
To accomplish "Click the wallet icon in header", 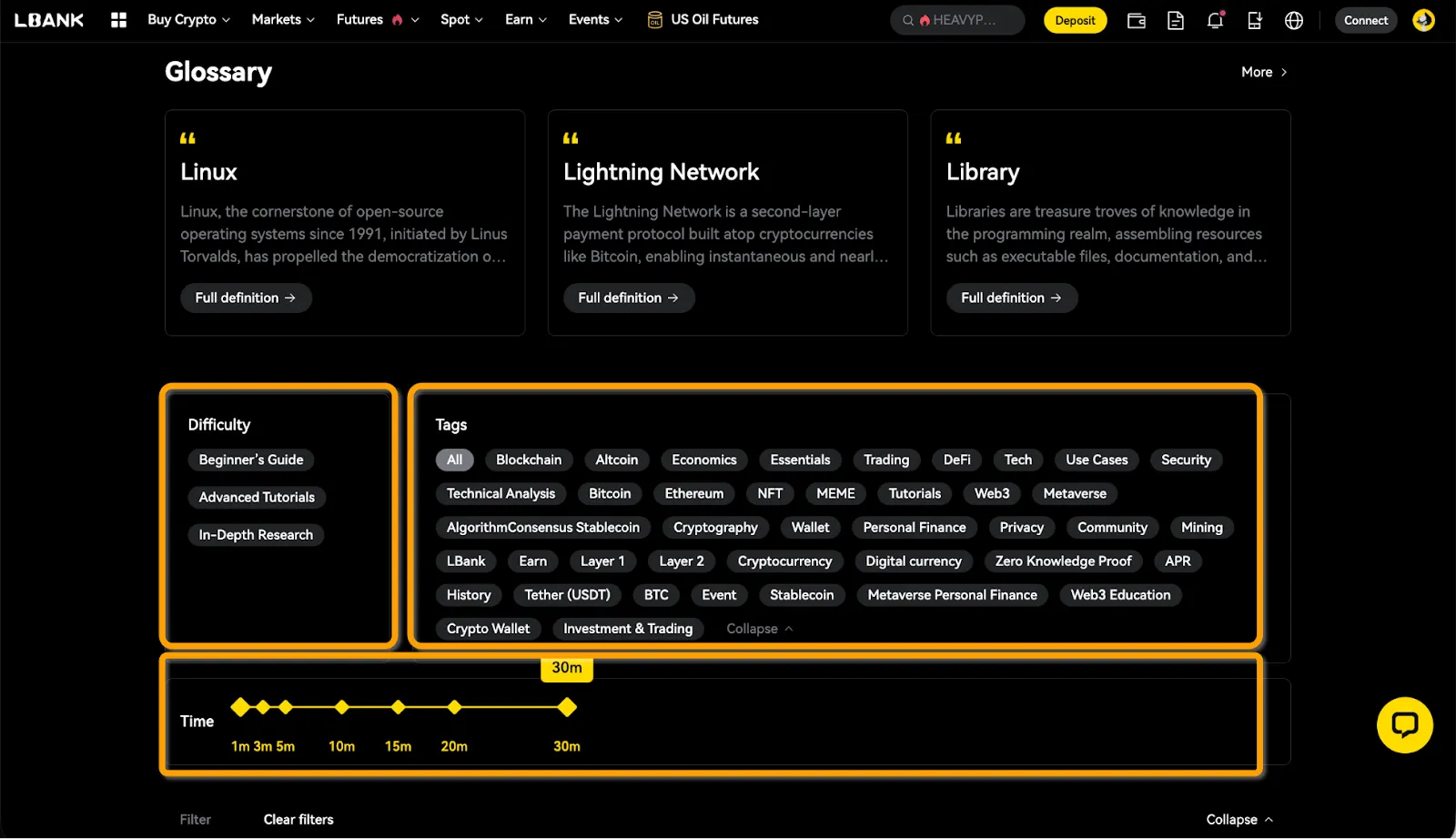I will tap(1136, 20).
